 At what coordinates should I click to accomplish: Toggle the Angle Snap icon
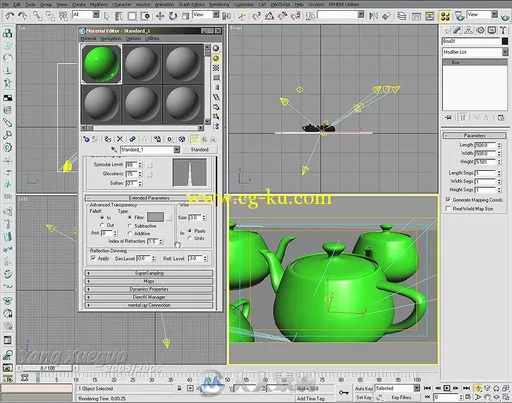269,16
